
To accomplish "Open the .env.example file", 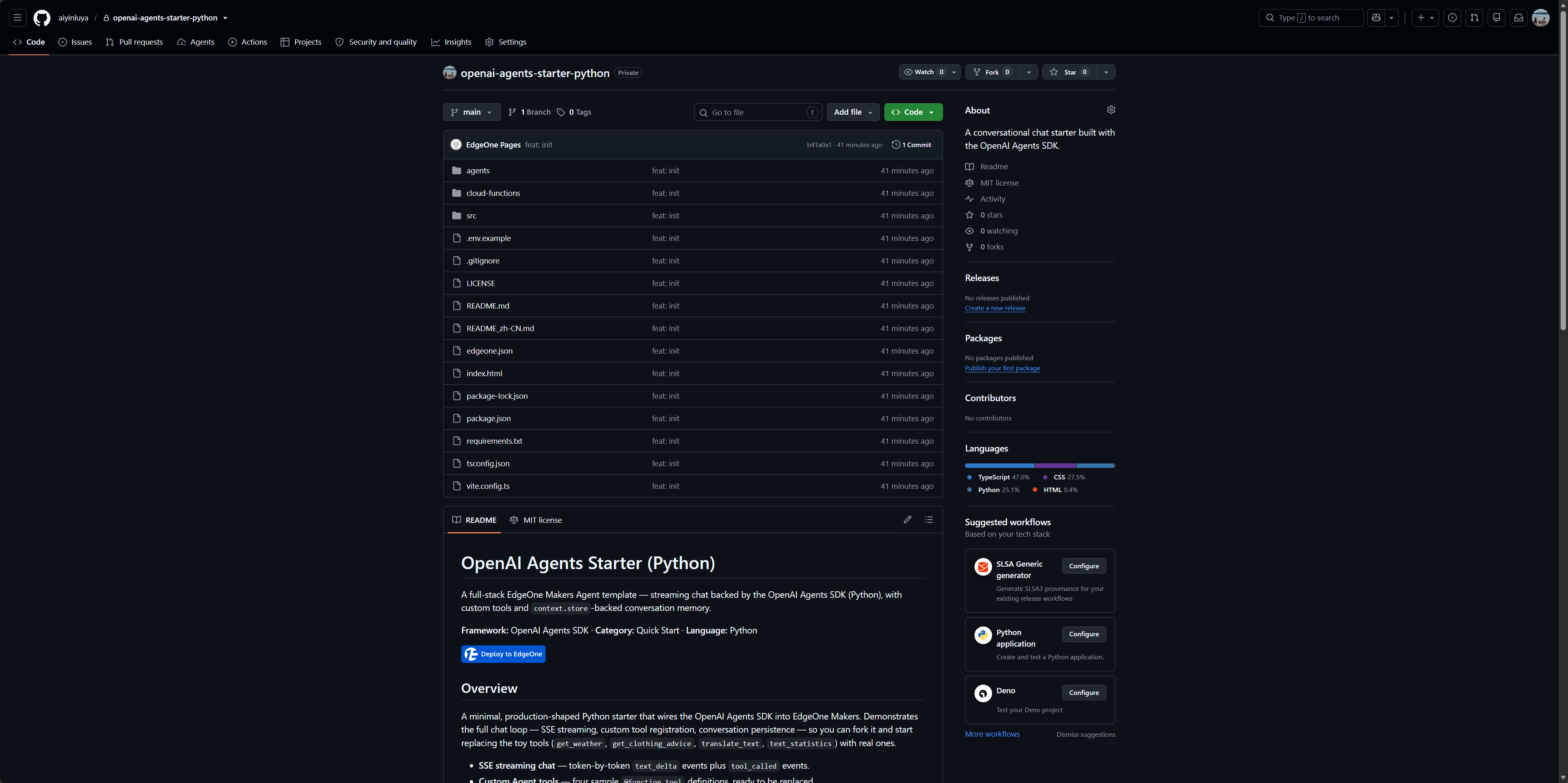I will (488, 238).
